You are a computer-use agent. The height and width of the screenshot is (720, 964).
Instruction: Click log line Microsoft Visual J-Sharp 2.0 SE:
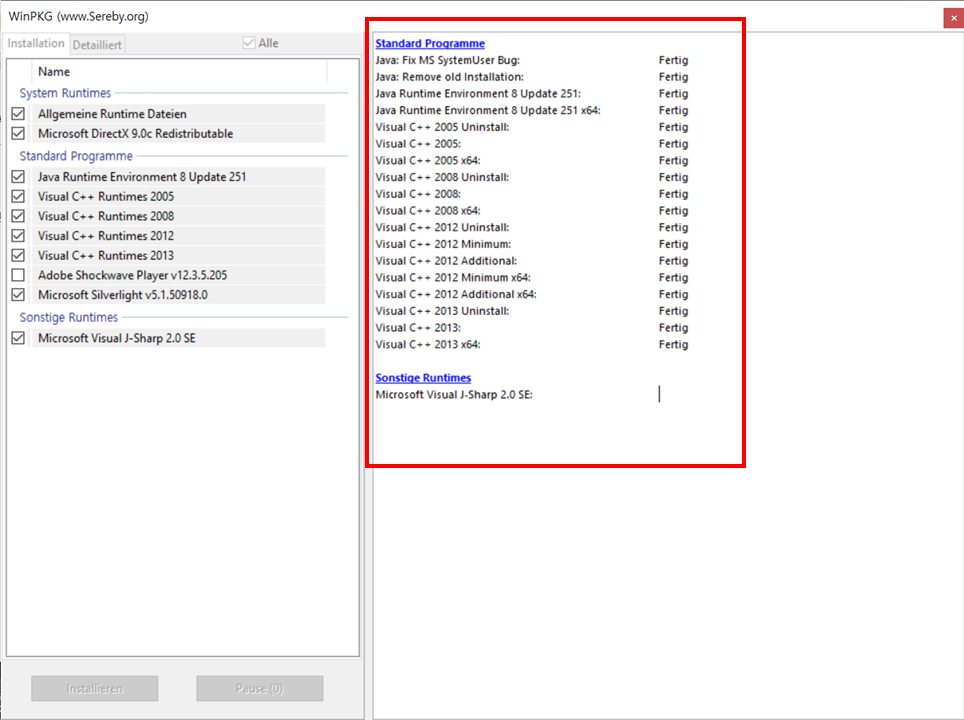(x=454, y=395)
